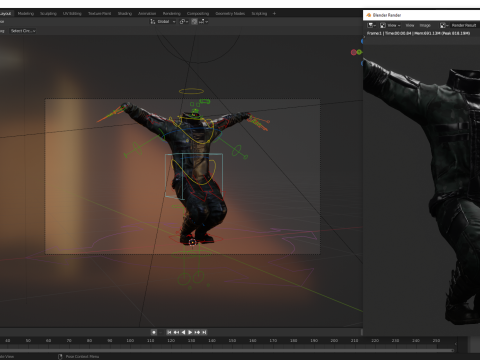Switch to the UV Editing workspace tab
480x360 pixels.
click(x=72, y=14)
